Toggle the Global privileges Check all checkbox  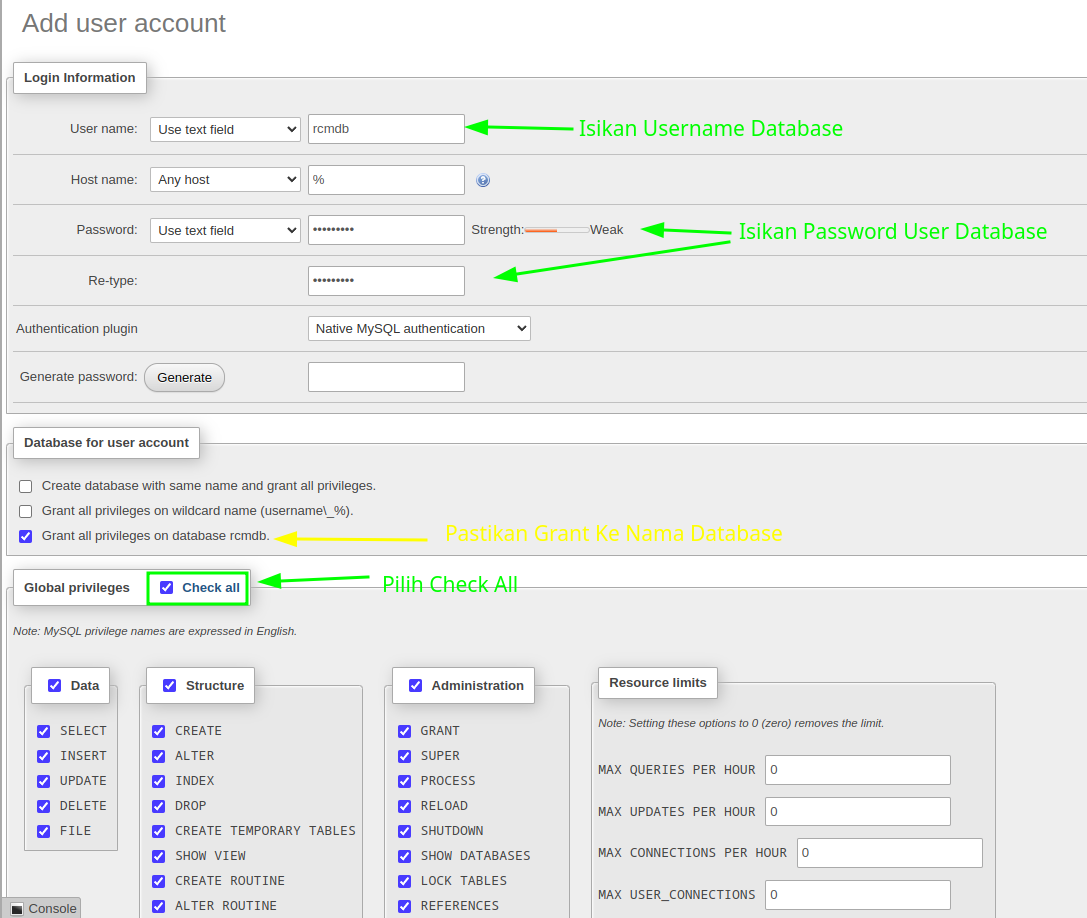(x=166, y=587)
